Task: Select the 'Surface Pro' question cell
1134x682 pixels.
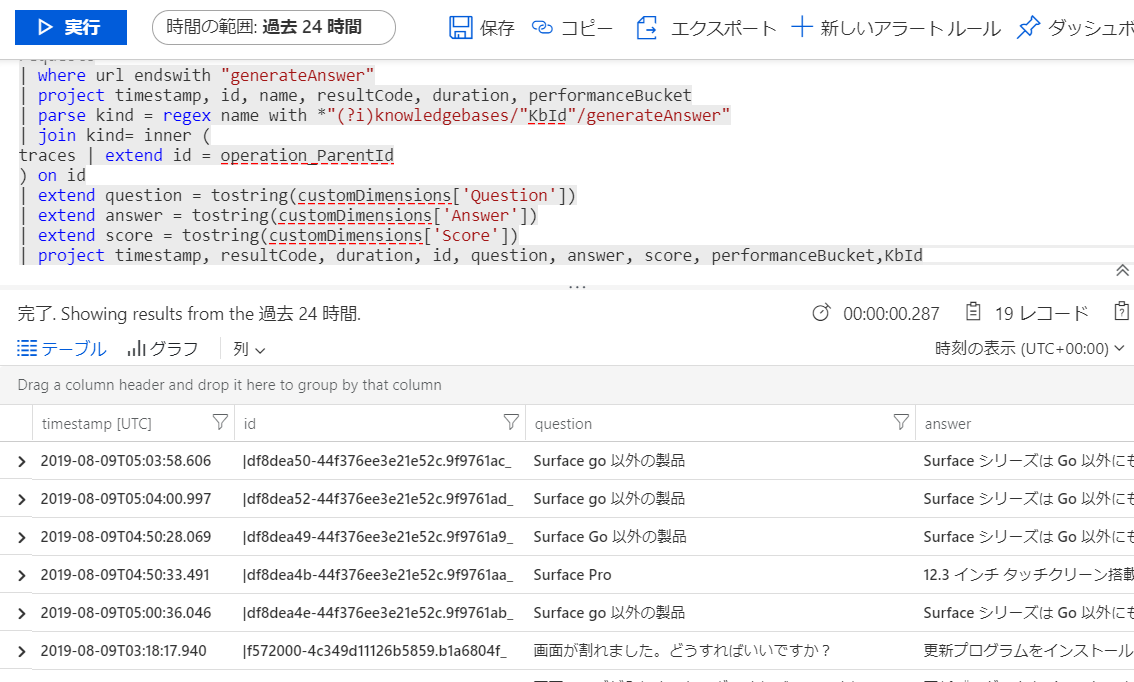Action: [x=572, y=575]
